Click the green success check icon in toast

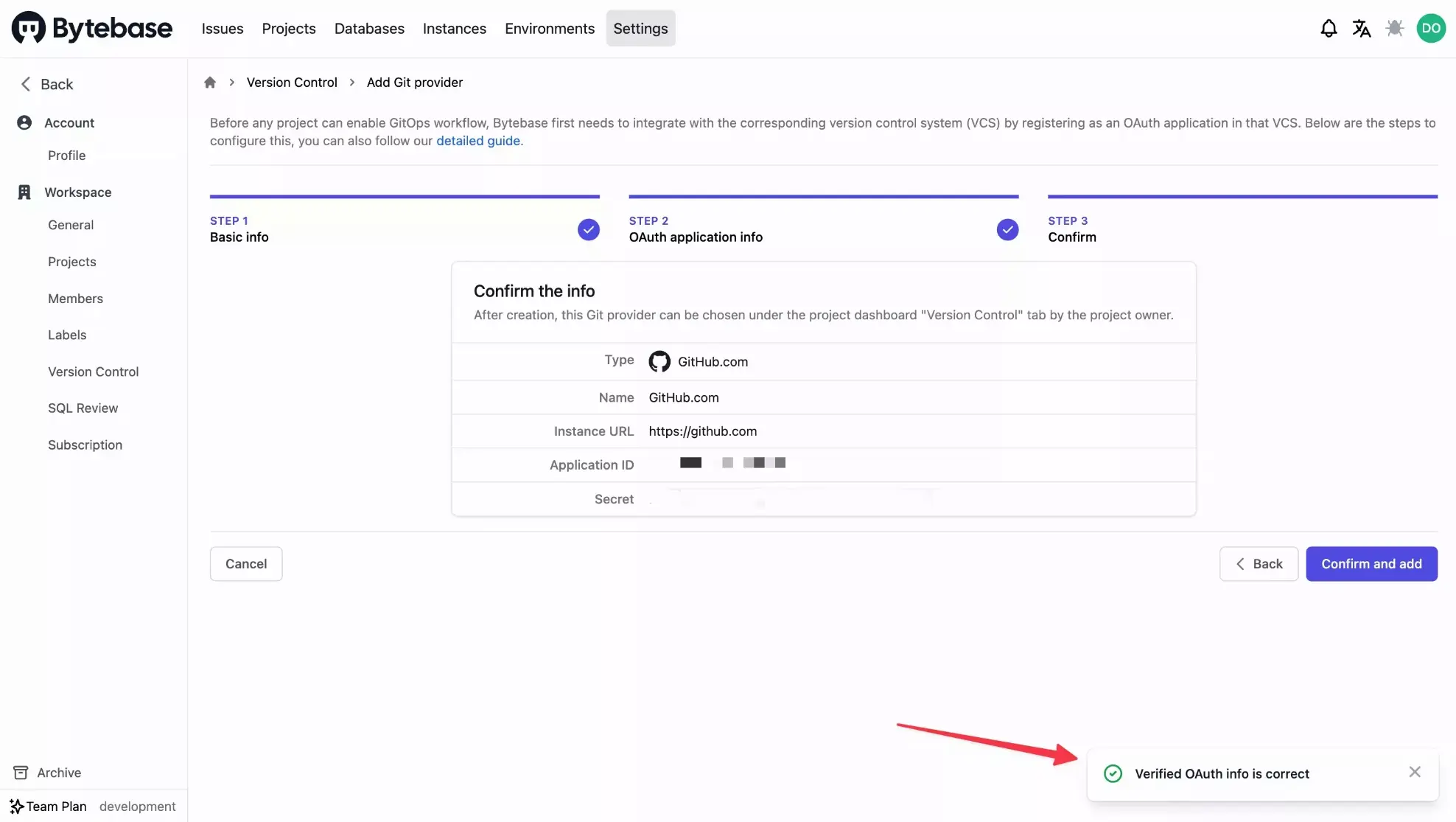(x=1113, y=773)
